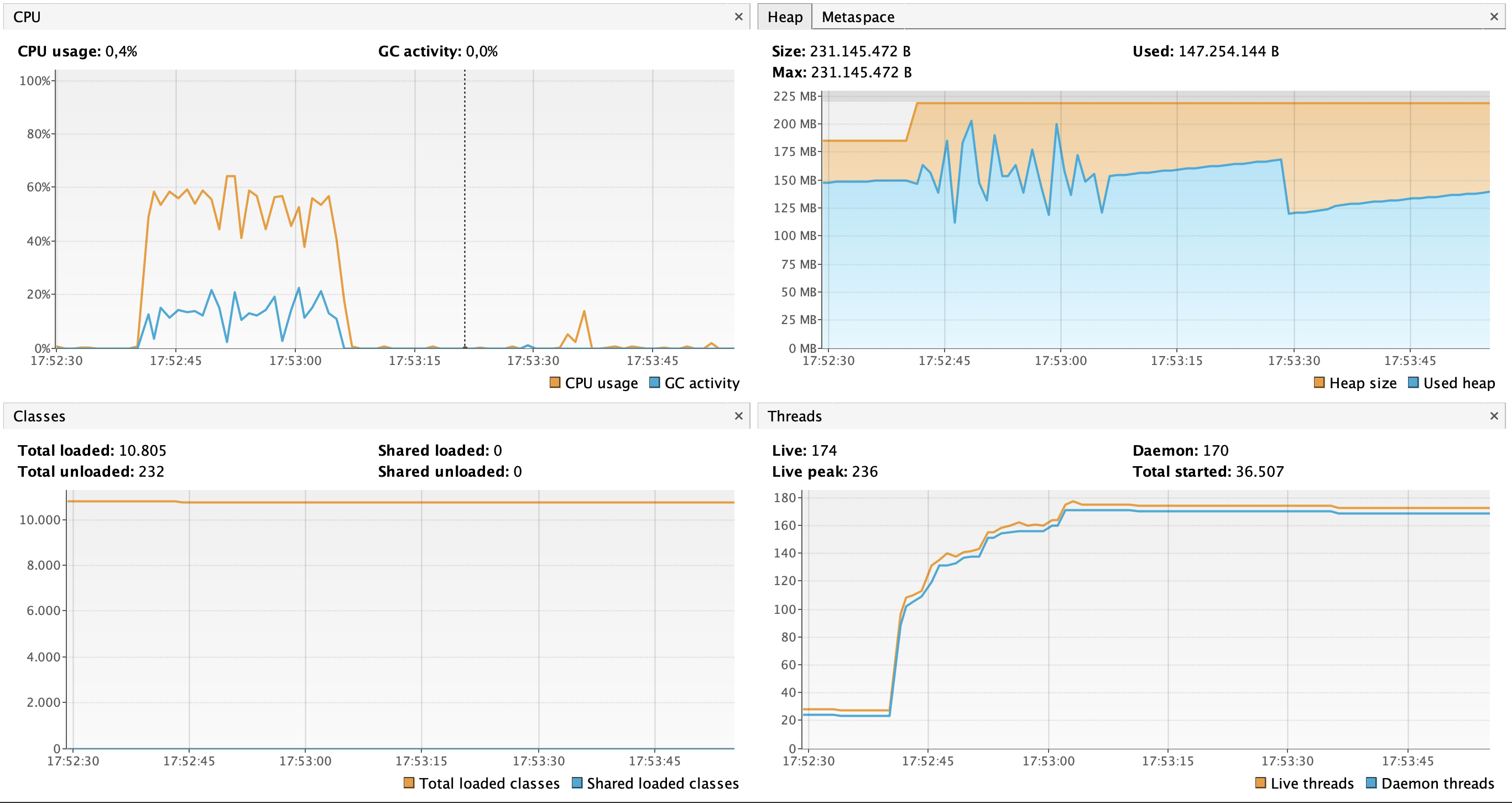Click the 'GC activity: 0,0%' value
The image size is (1512, 803).
coord(438,51)
